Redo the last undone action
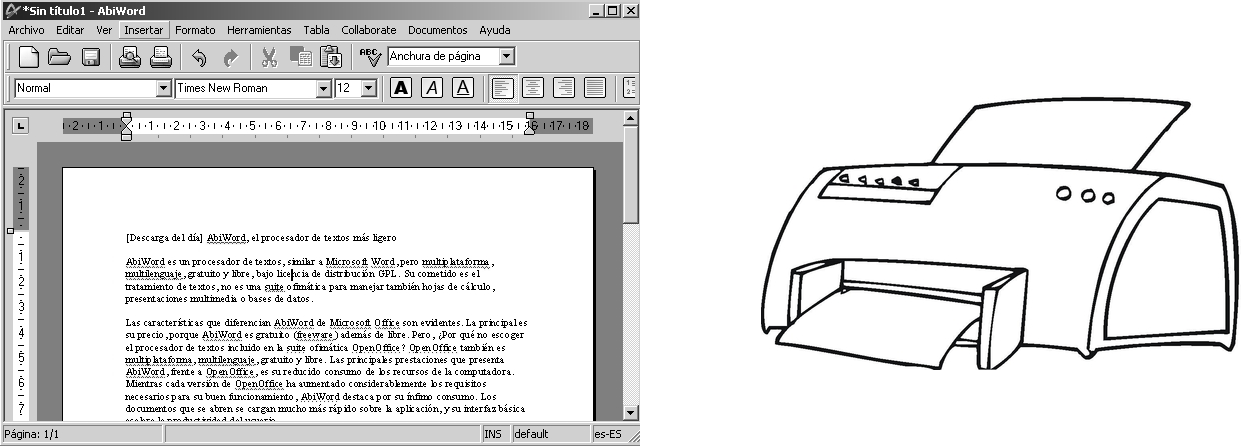Image resolution: width=1246 pixels, height=448 pixels. pyautogui.click(x=230, y=57)
